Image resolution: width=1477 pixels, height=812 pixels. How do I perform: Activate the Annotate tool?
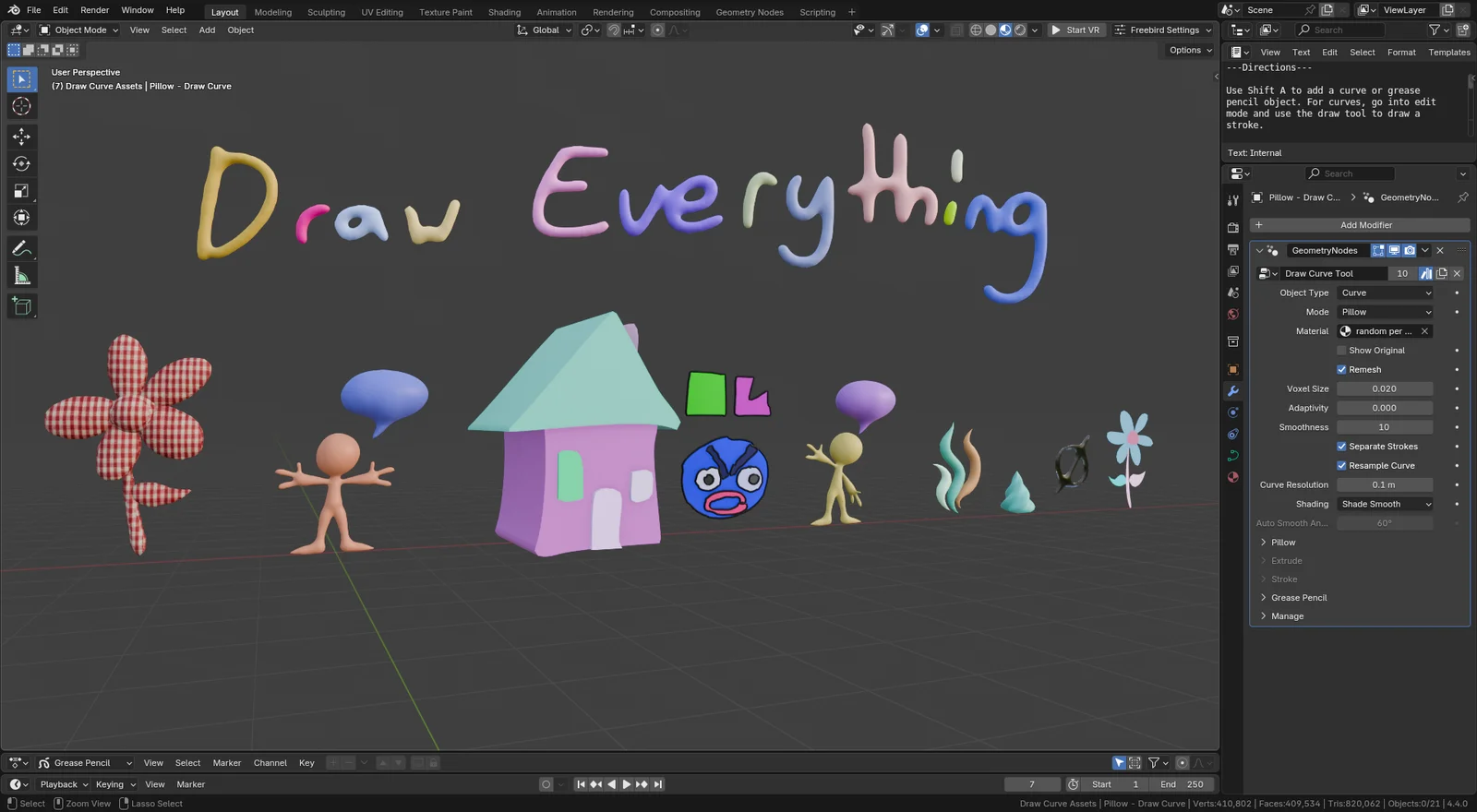(x=21, y=249)
